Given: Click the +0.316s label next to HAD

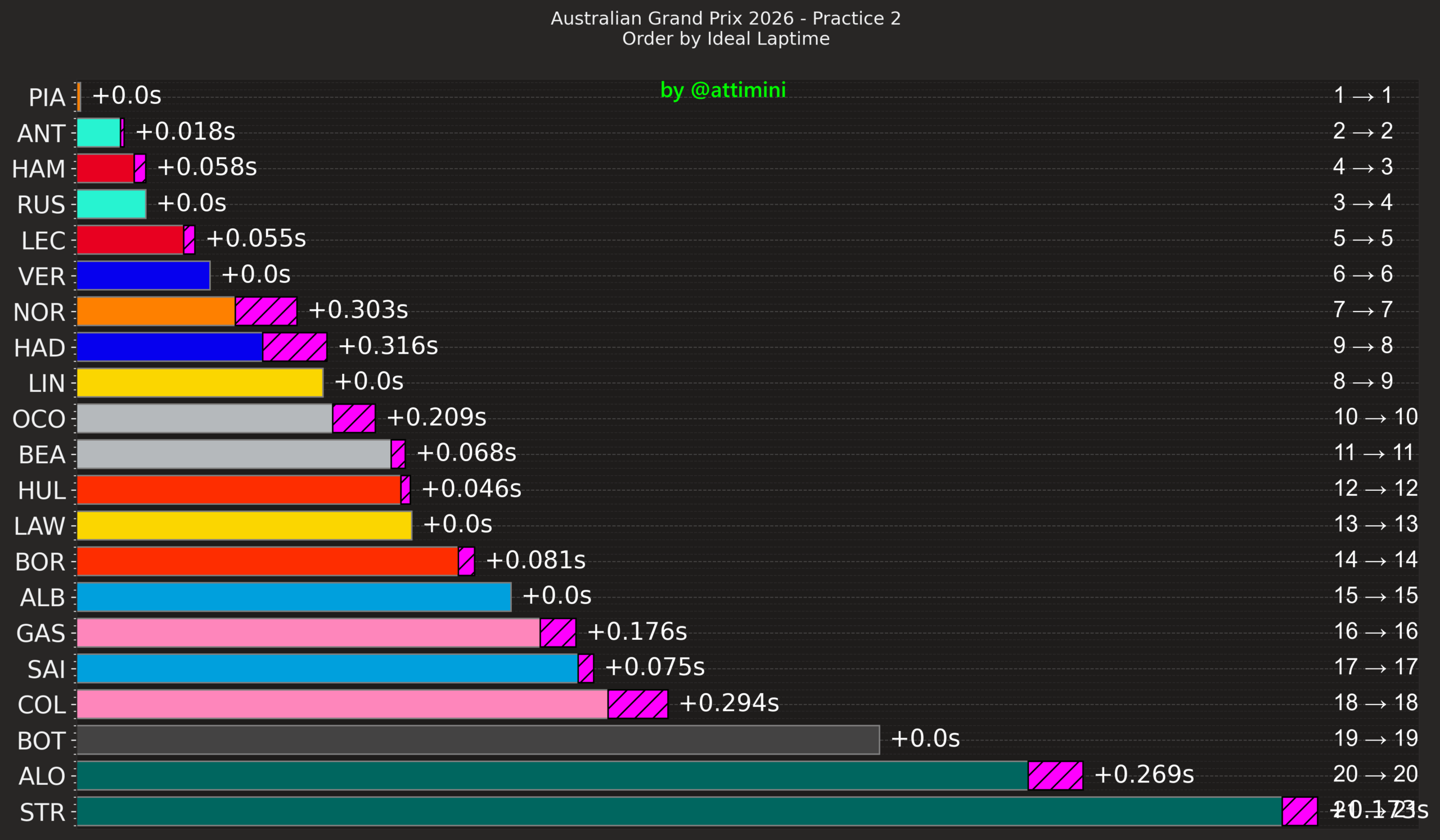Looking at the screenshot, I should [x=388, y=346].
